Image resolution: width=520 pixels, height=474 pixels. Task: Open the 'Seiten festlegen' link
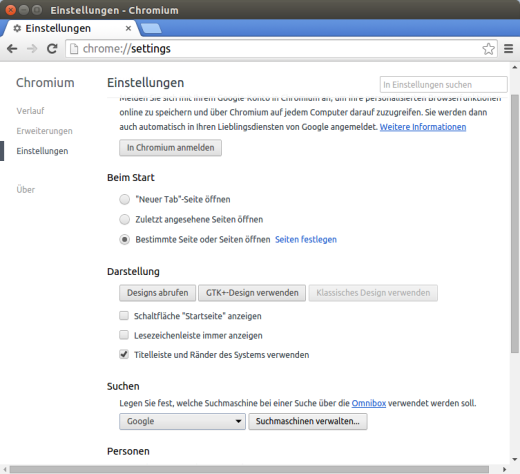point(306,239)
